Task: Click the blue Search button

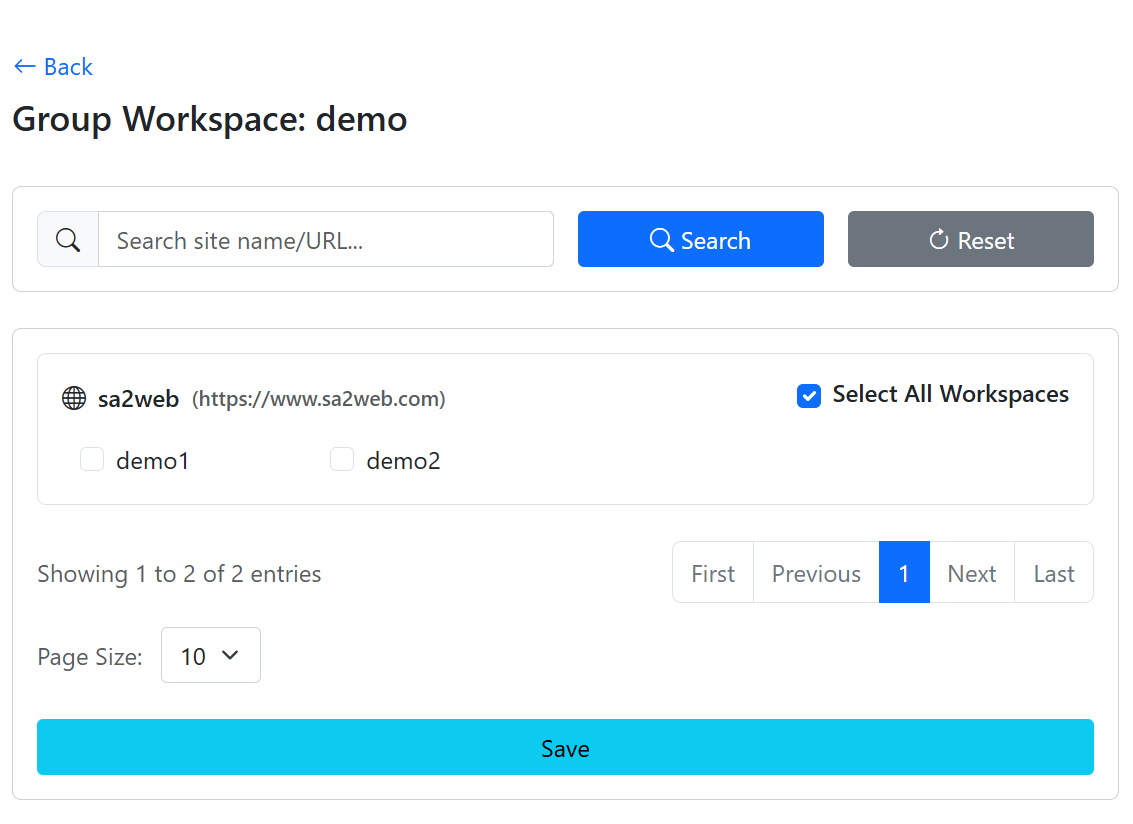Action: pos(700,239)
